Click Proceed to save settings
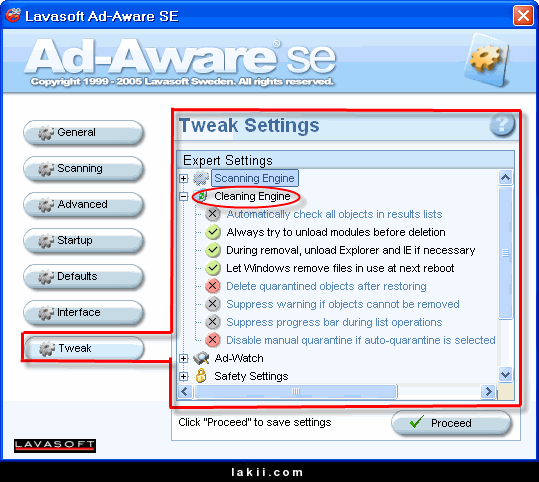 point(451,423)
